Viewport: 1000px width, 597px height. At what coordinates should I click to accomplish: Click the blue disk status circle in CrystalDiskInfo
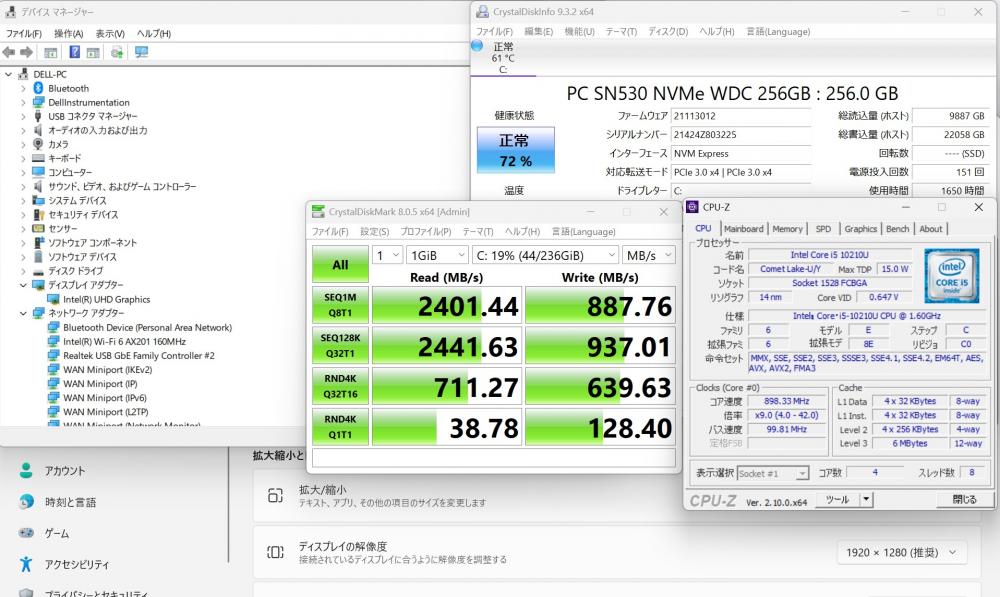coord(477,45)
